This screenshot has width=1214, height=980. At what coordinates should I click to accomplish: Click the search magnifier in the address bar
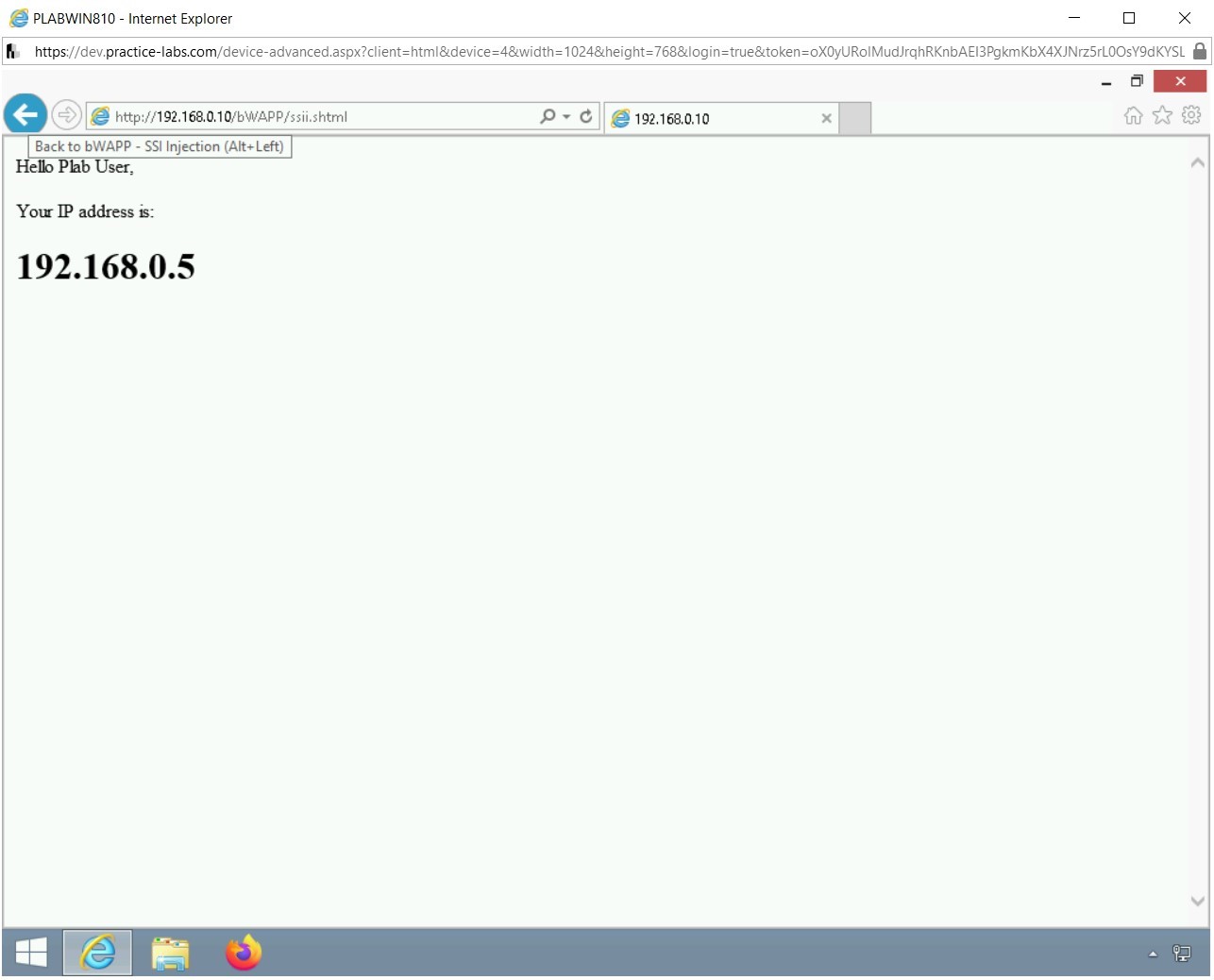tap(548, 116)
